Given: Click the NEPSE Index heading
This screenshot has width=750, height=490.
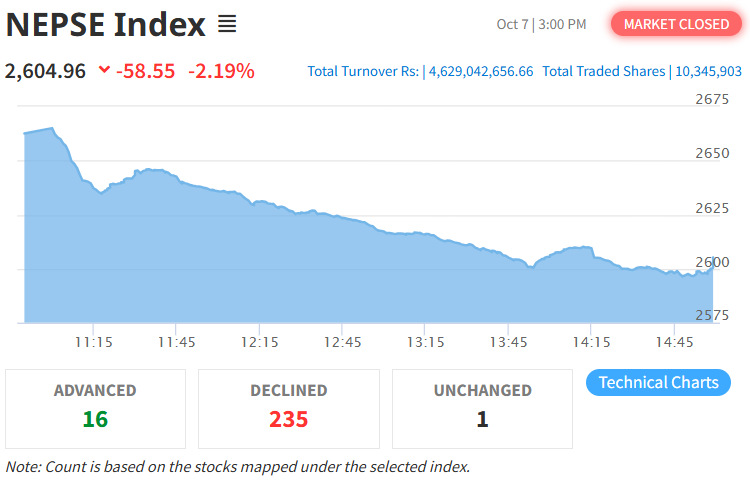Looking at the screenshot, I should point(106,24).
